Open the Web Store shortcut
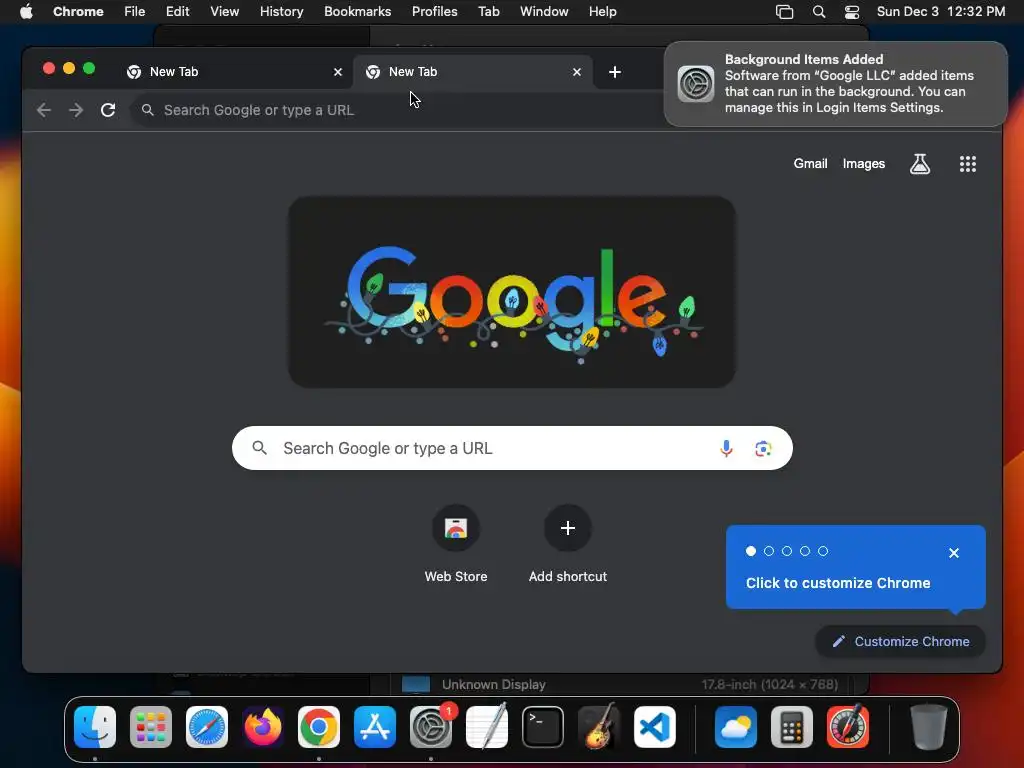The height and width of the screenshot is (768, 1024). tap(456, 544)
